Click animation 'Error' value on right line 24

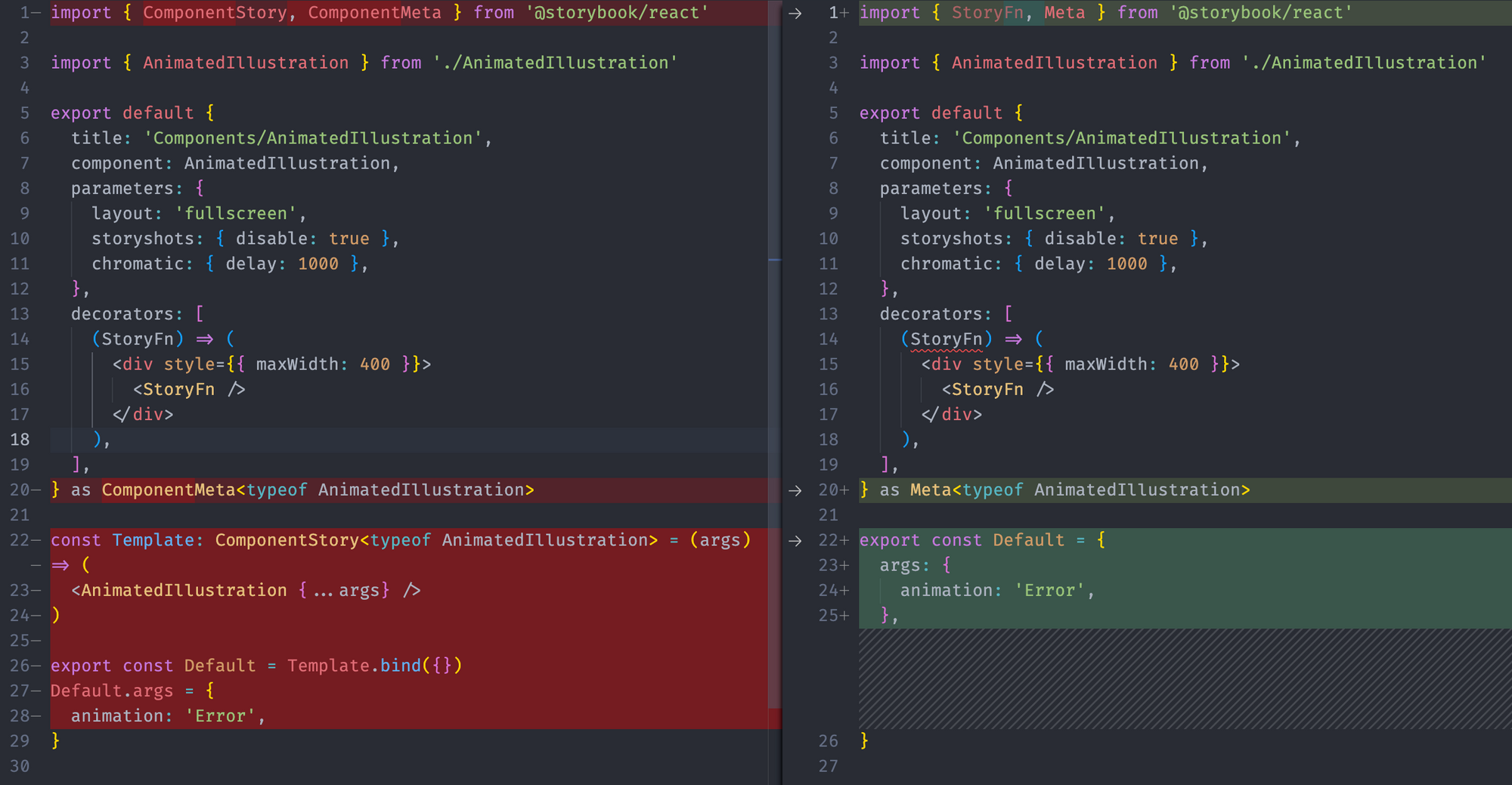coord(1049,591)
